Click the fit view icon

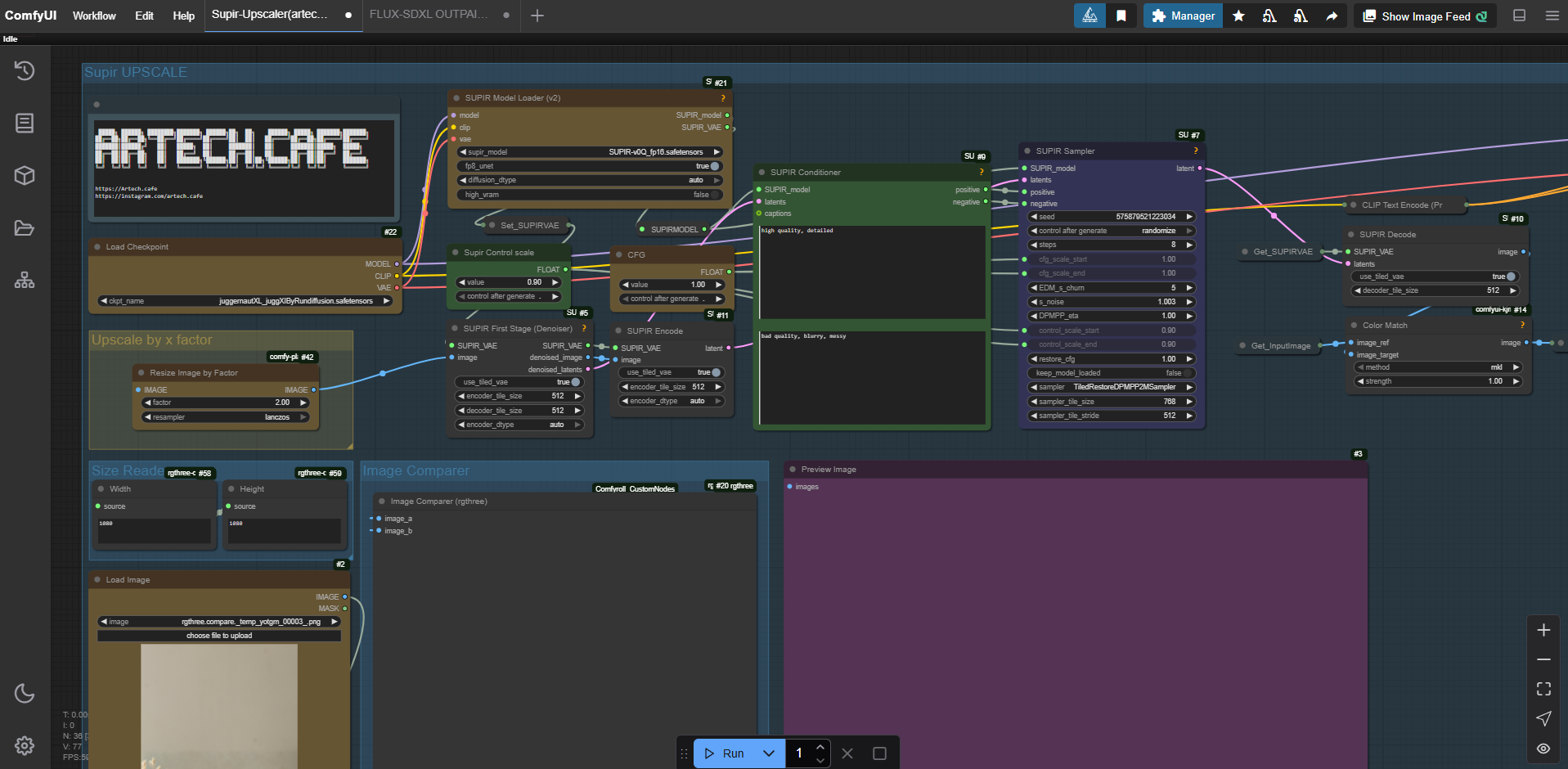(x=1543, y=689)
